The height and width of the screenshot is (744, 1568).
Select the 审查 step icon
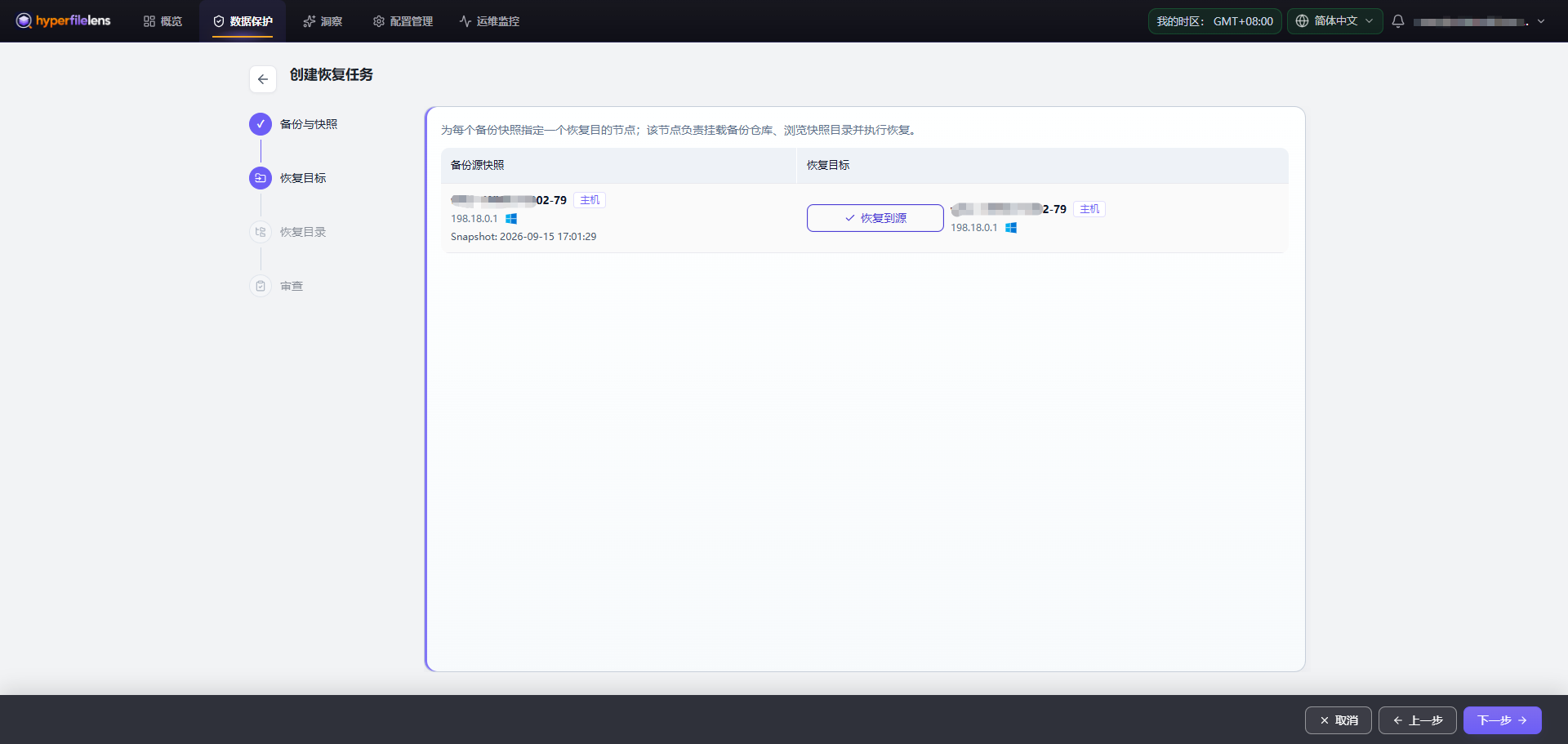(x=261, y=286)
